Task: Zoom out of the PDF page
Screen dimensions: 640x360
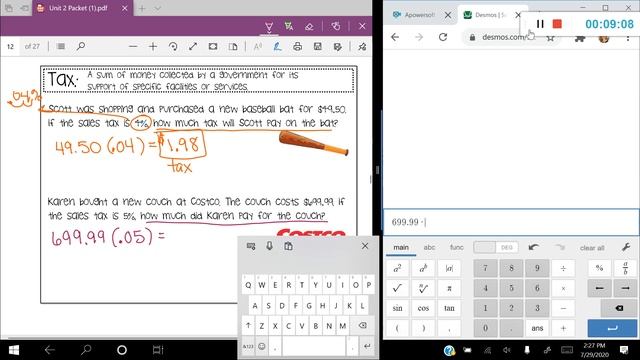Action: (x=133, y=47)
